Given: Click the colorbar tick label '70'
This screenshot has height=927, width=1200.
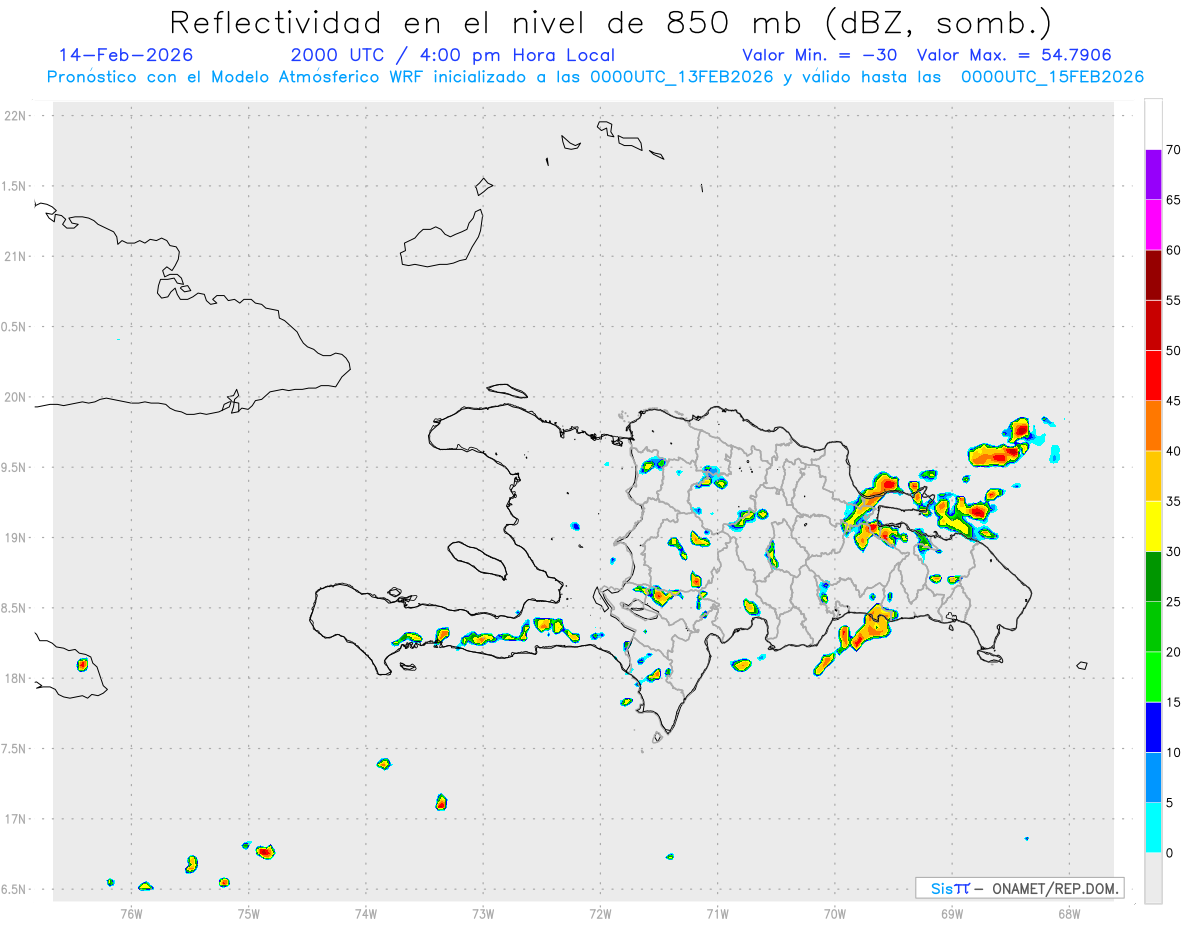Looking at the screenshot, I should pos(1173,150).
